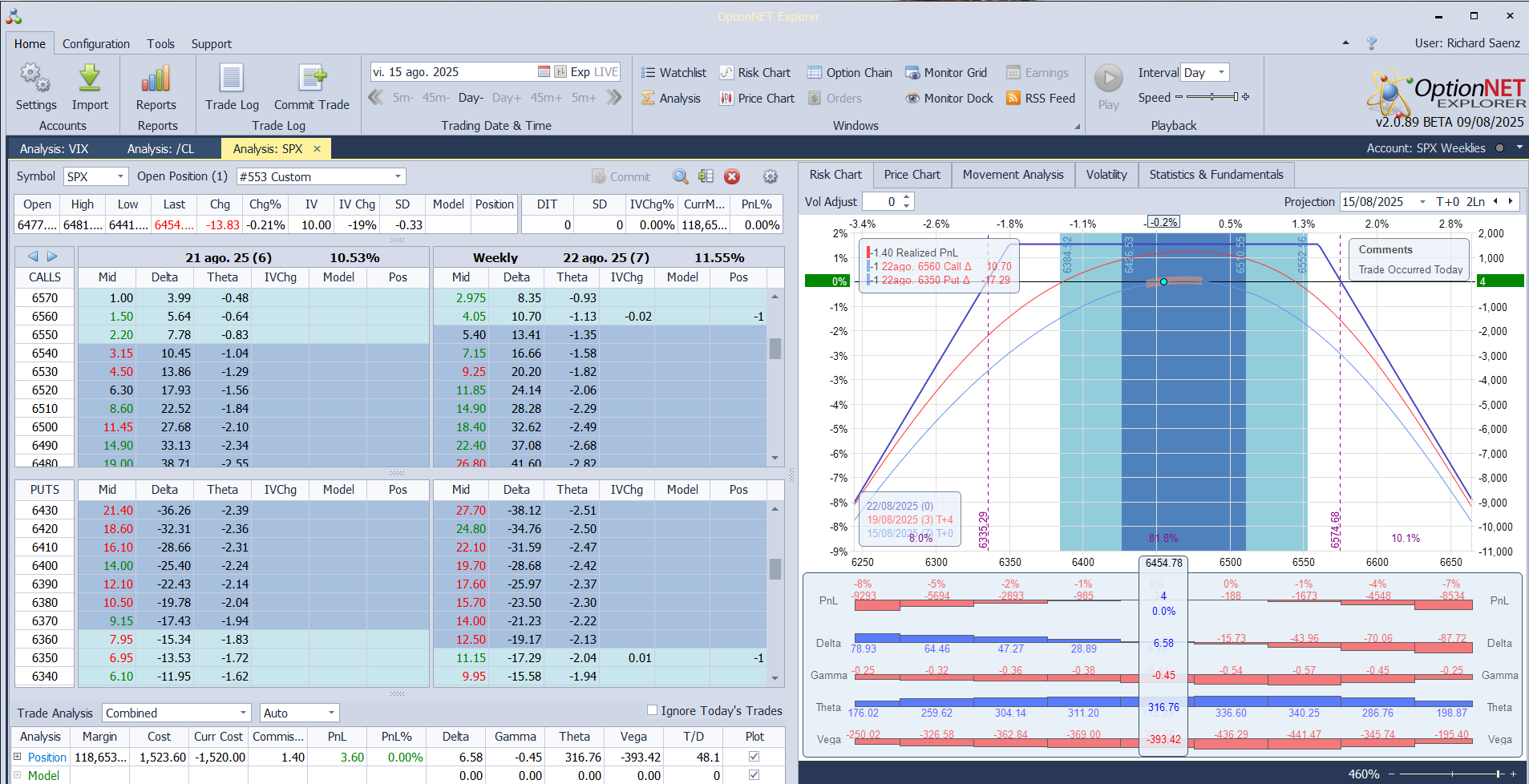Close the Analysis: SPX tab
The width and height of the screenshot is (1529, 784).
coord(317,148)
